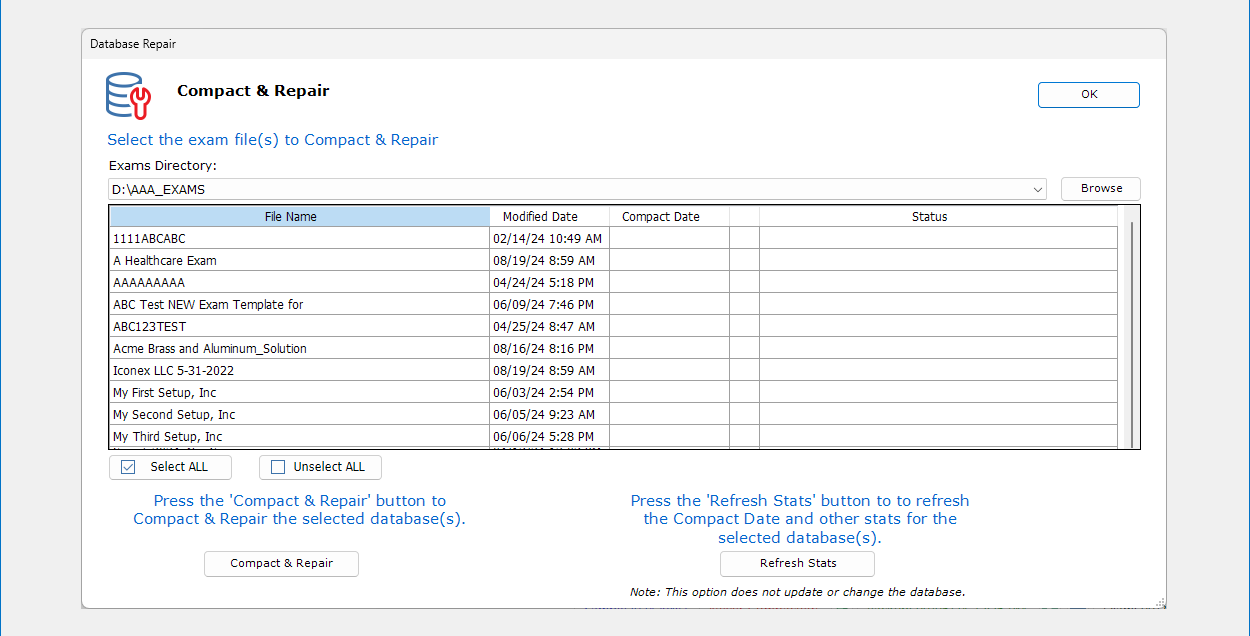Sort by File Name column header

click(x=298, y=217)
